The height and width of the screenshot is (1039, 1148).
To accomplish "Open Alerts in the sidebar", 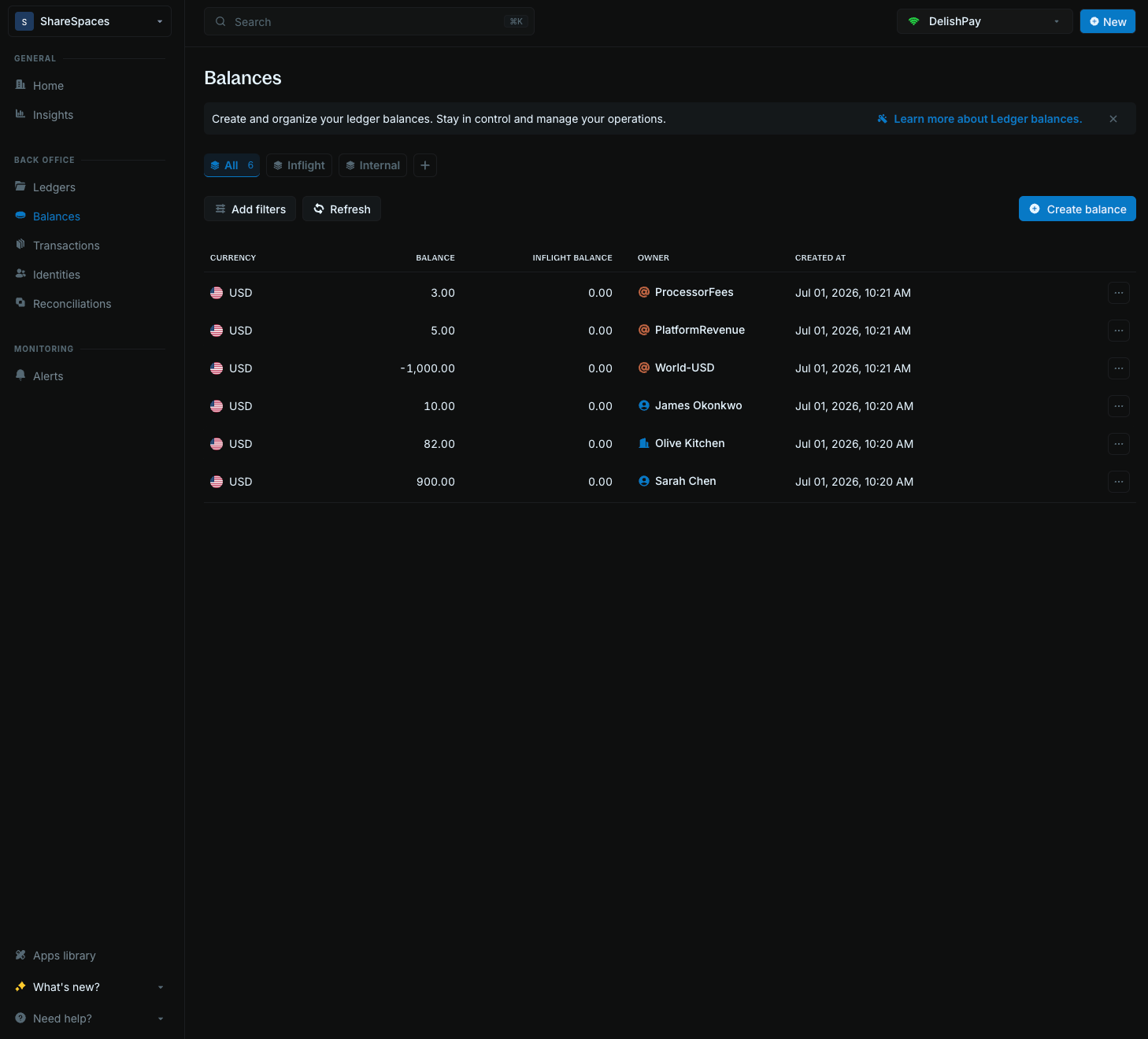I will [48, 376].
